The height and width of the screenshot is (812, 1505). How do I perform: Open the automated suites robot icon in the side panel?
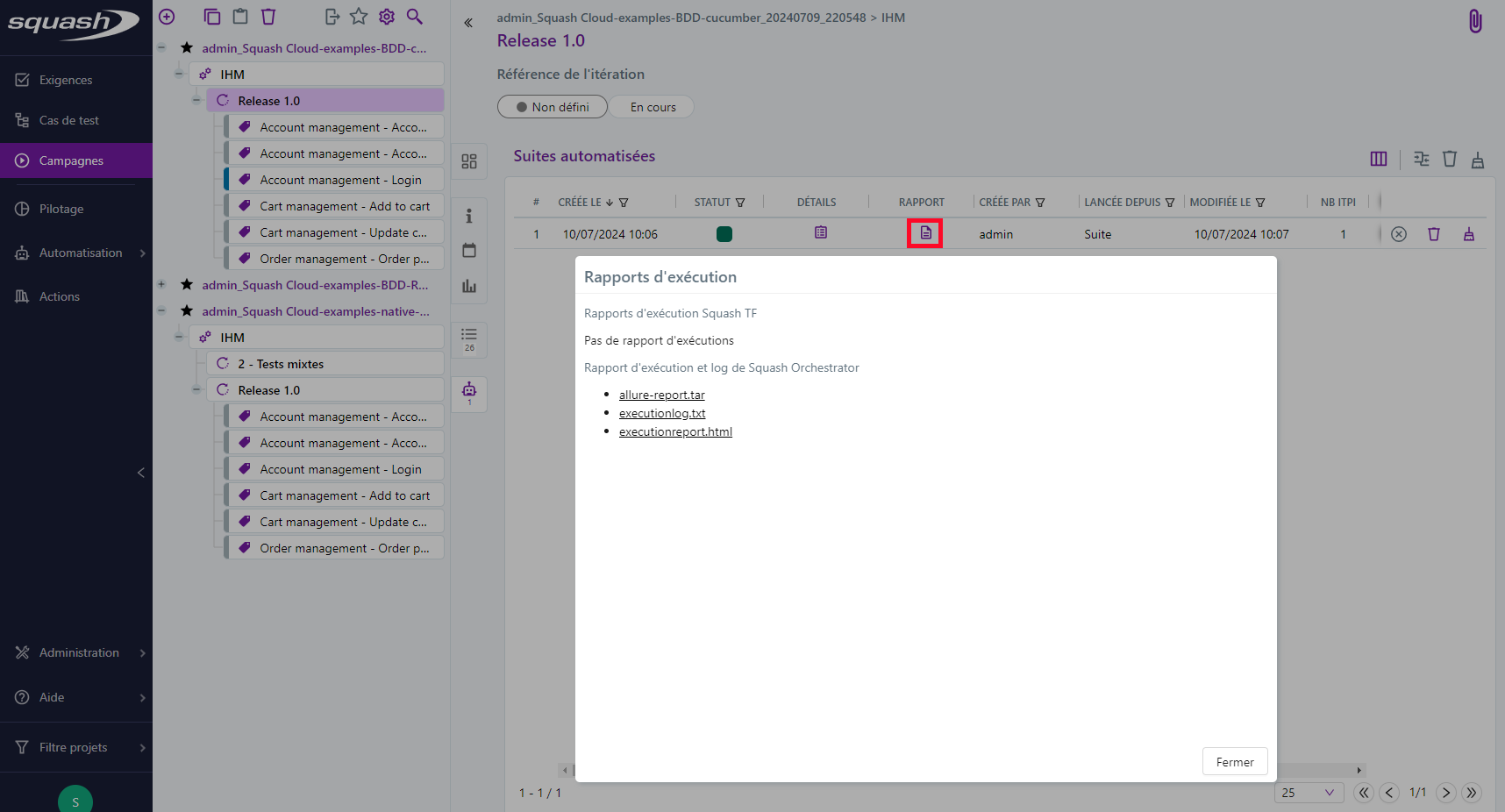click(x=469, y=391)
